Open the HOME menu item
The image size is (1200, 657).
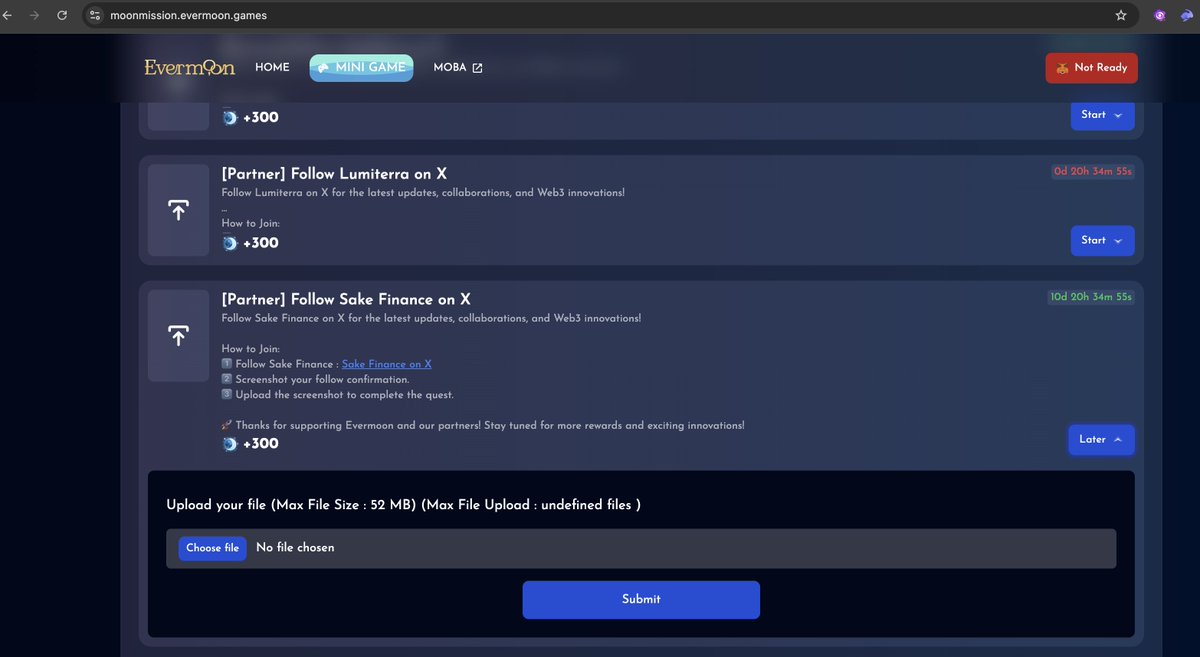tap(272, 67)
